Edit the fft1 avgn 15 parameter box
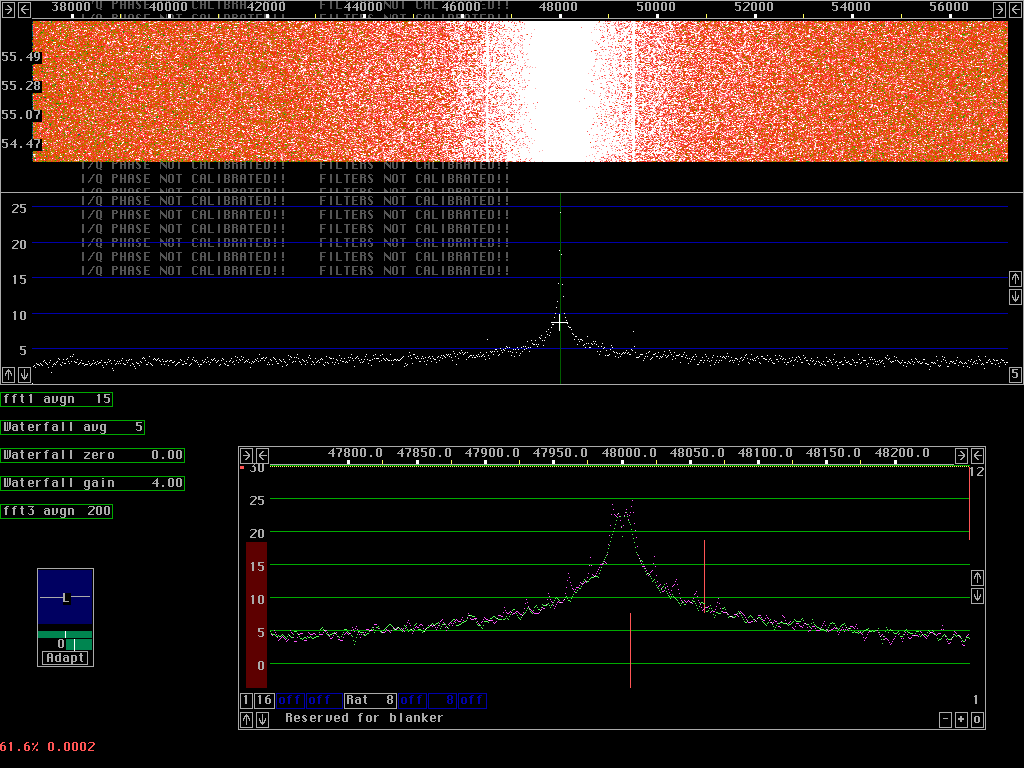 [57, 399]
